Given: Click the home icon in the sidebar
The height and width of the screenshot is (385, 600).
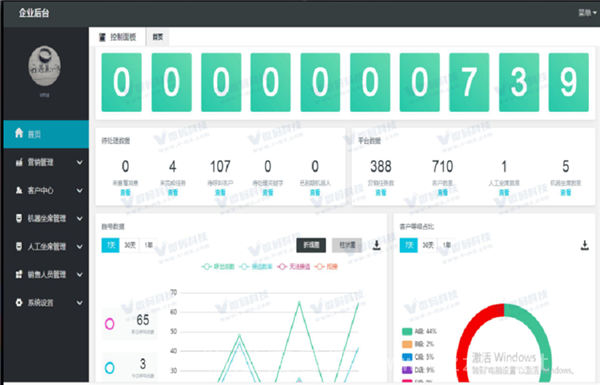Looking at the screenshot, I should [19, 133].
